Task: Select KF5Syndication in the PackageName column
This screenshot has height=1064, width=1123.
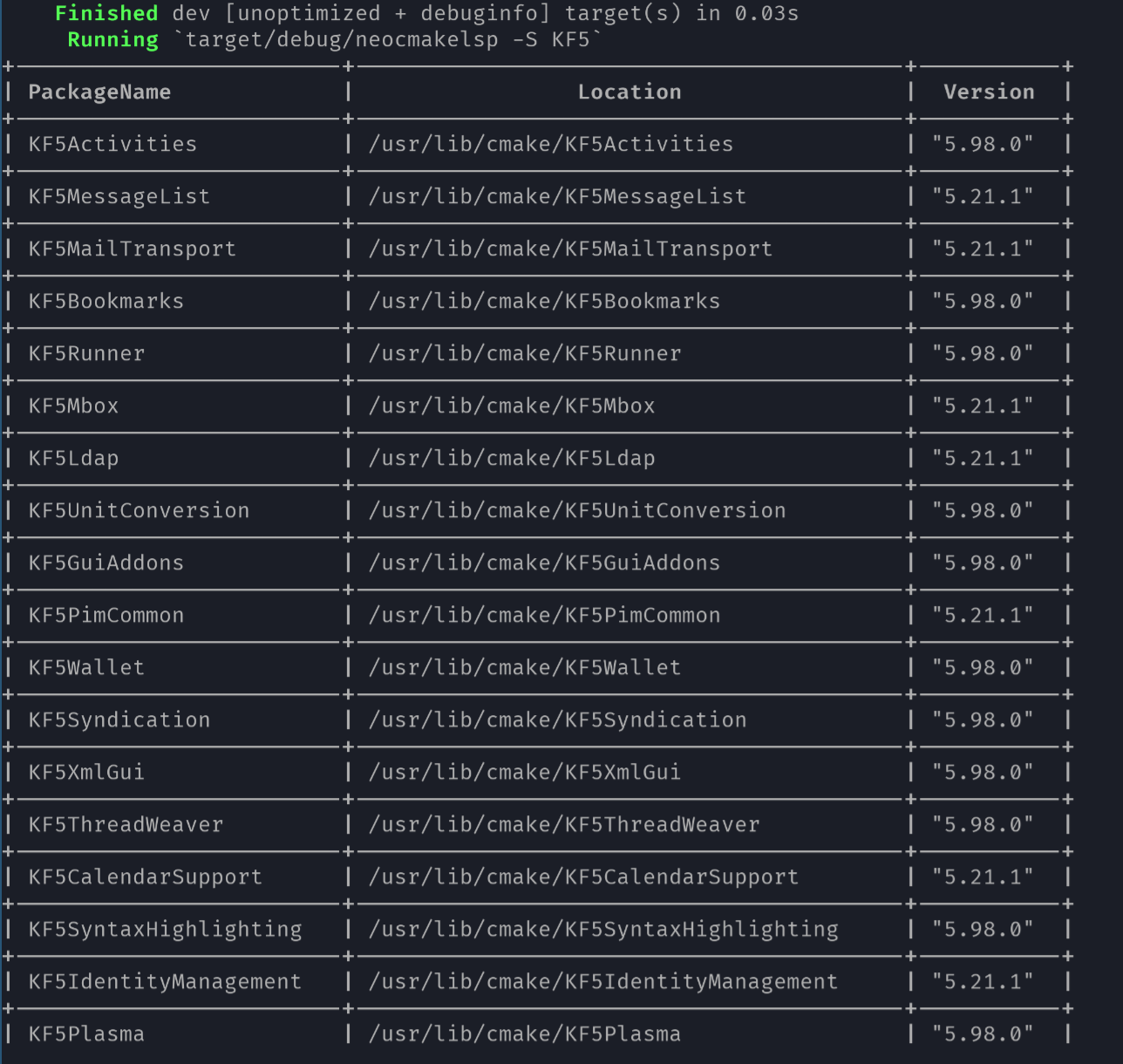Action: pos(119,720)
